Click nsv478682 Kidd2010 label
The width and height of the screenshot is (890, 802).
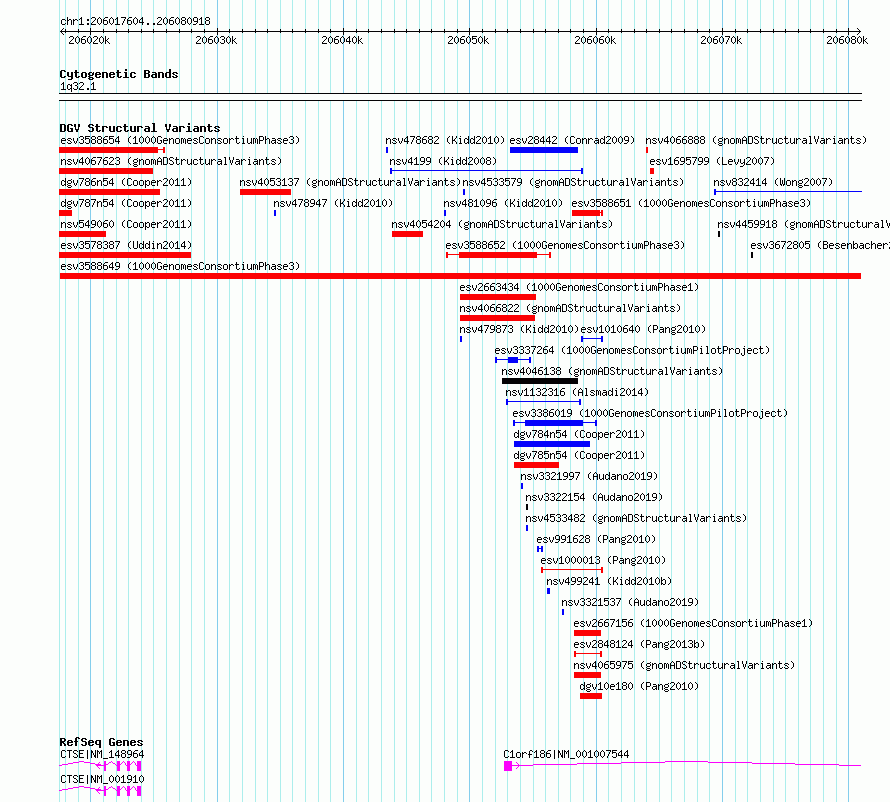tap(445, 140)
